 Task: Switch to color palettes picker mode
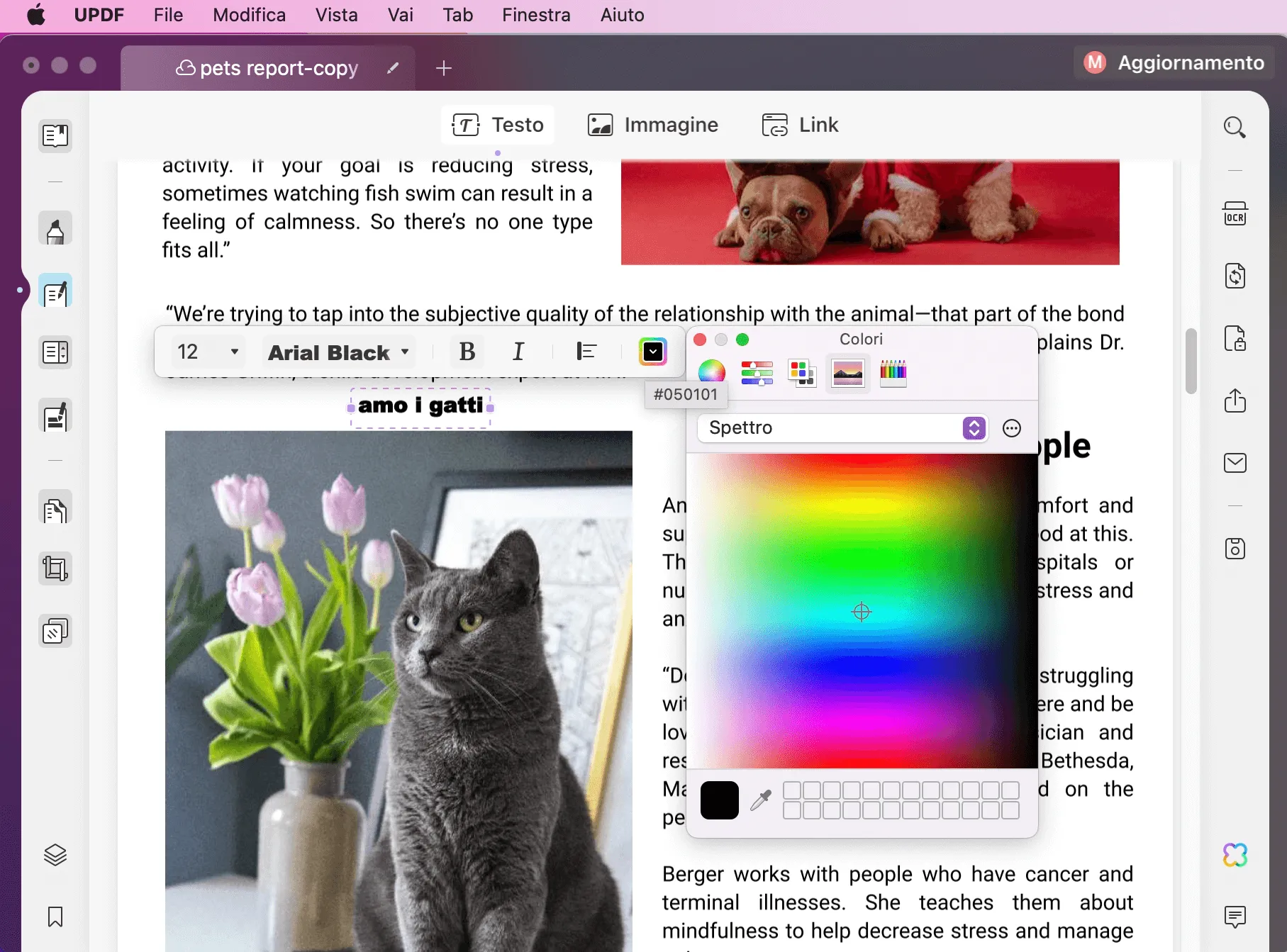(802, 372)
